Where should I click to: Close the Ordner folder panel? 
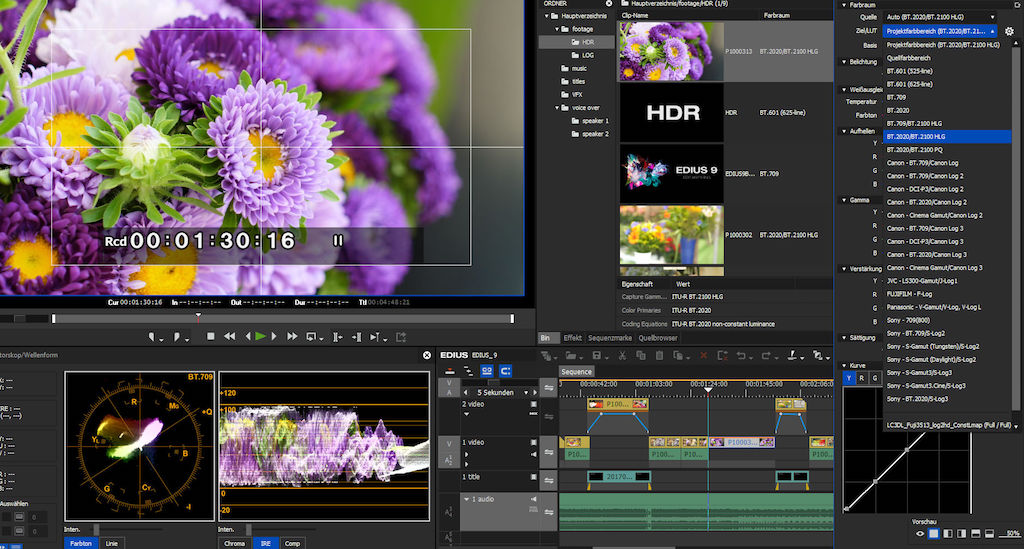pyautogui.click(x=609, y=3)
